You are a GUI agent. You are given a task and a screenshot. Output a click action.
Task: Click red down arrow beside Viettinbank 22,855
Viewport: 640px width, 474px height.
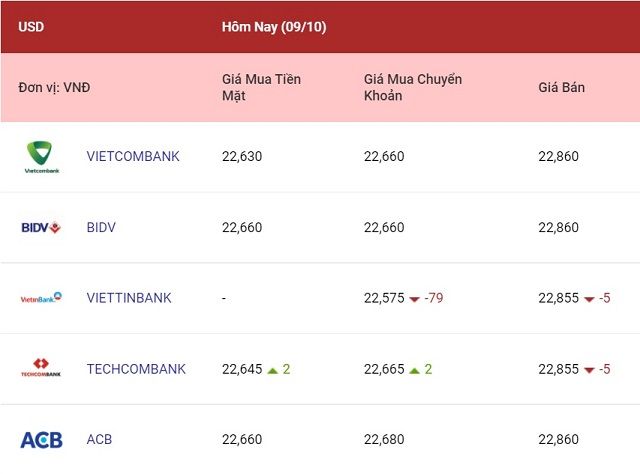pyautogui.click(x=589, y=299)
